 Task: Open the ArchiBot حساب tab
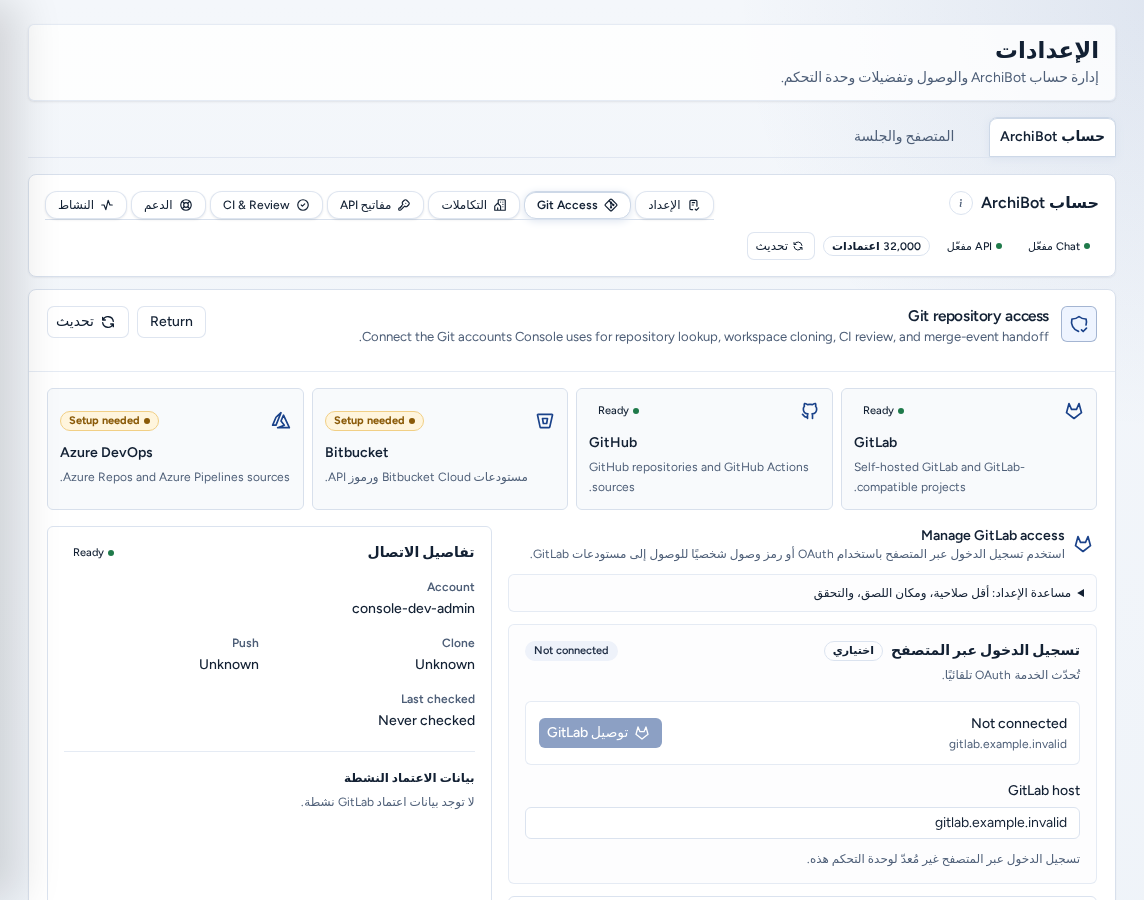click(1051, 137)
